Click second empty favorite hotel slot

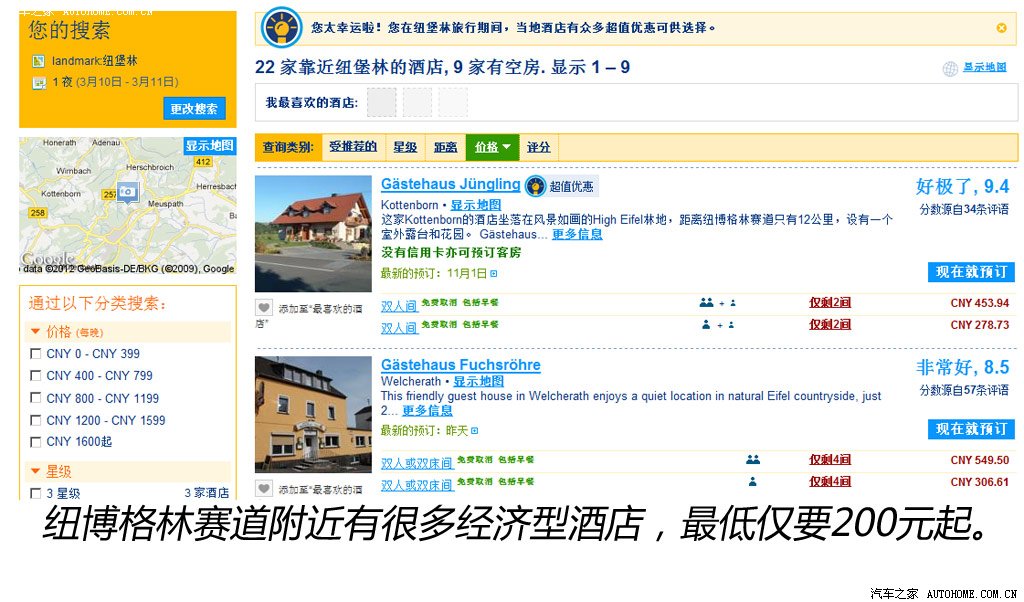pos(417,103)
